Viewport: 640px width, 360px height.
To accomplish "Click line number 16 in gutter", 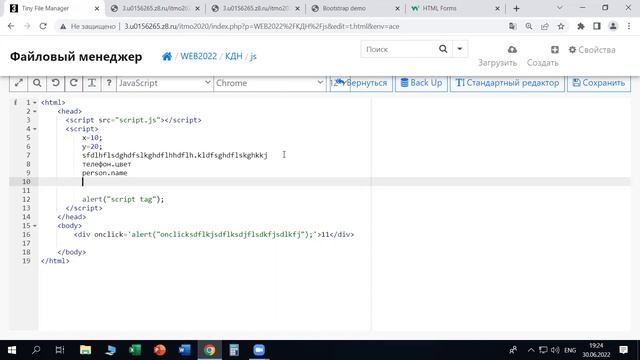I will 26,235.
